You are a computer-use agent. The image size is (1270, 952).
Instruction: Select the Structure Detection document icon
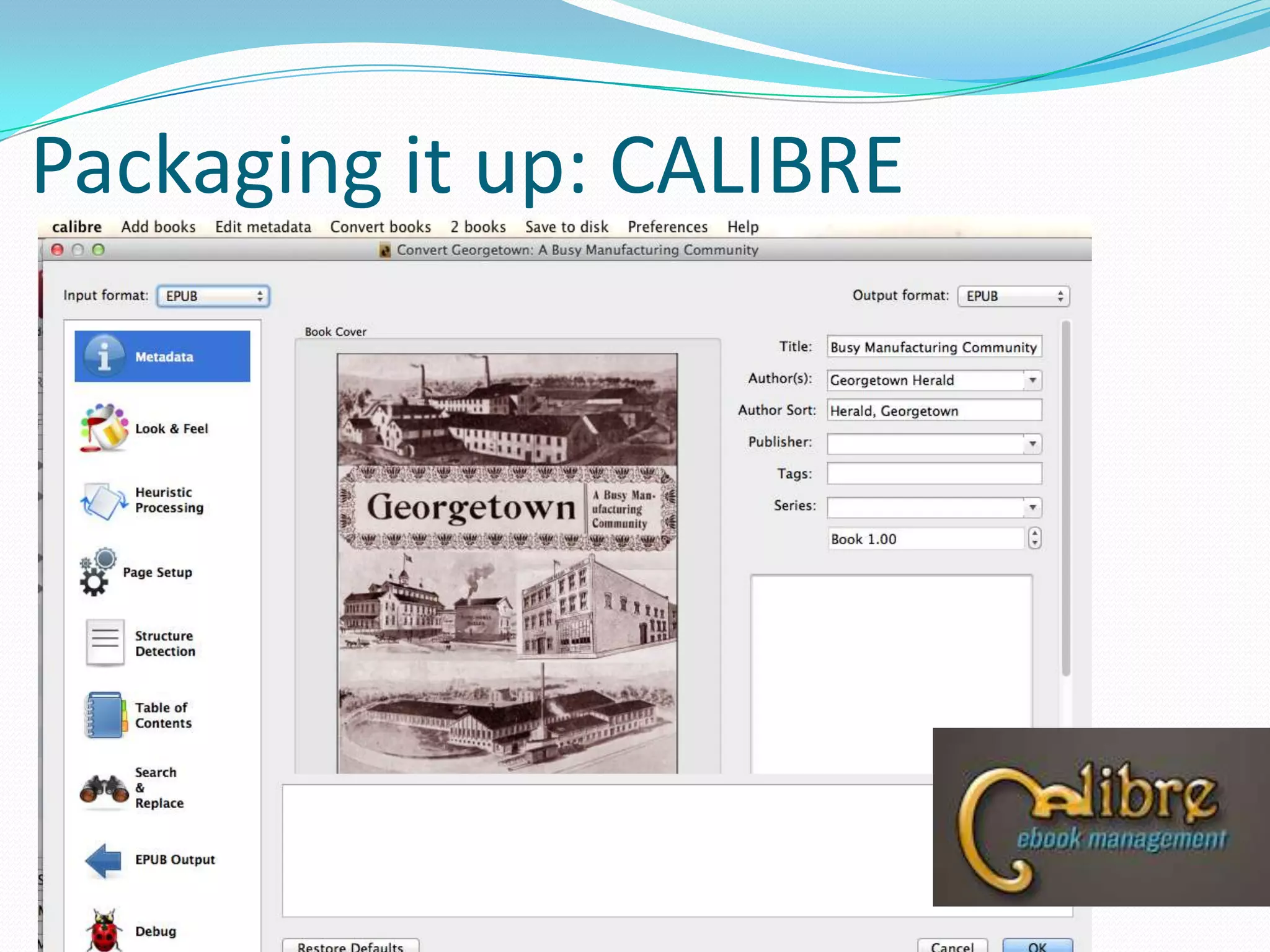[x=105, y=643]
